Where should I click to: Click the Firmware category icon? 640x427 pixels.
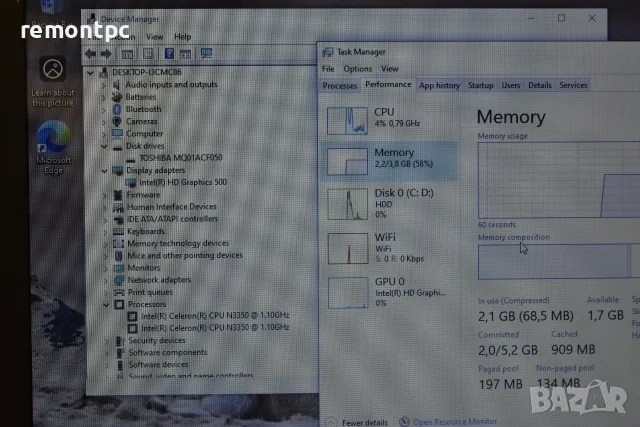tap(118, 195)
